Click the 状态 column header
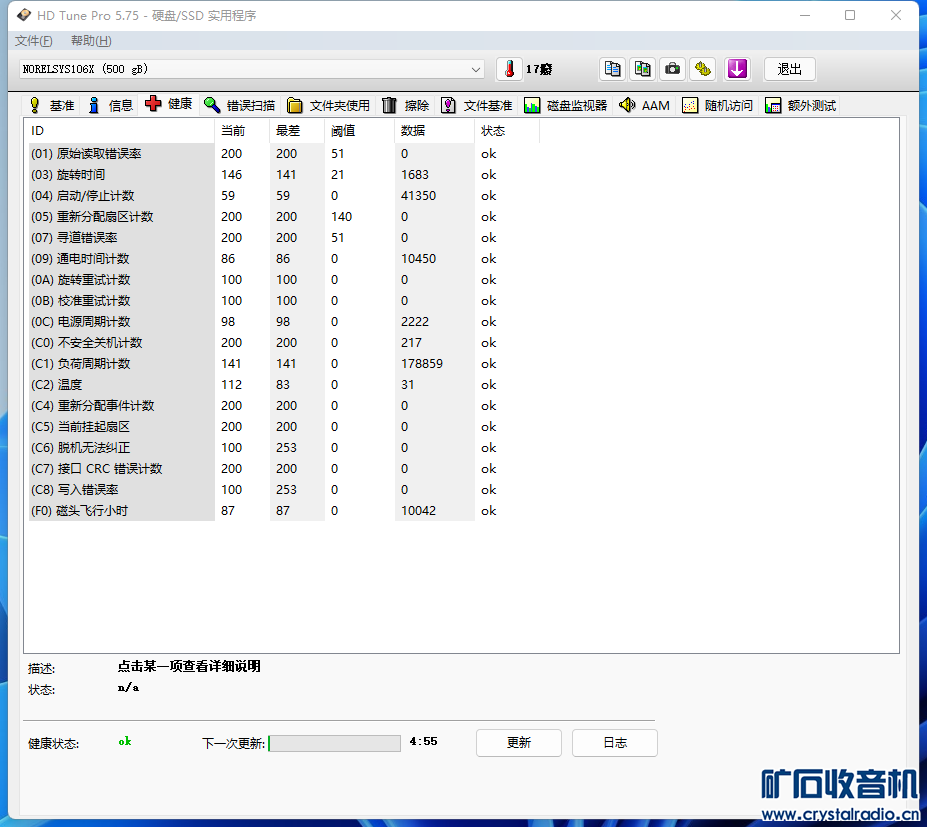 pyautogui.click(x=507, y=131)
